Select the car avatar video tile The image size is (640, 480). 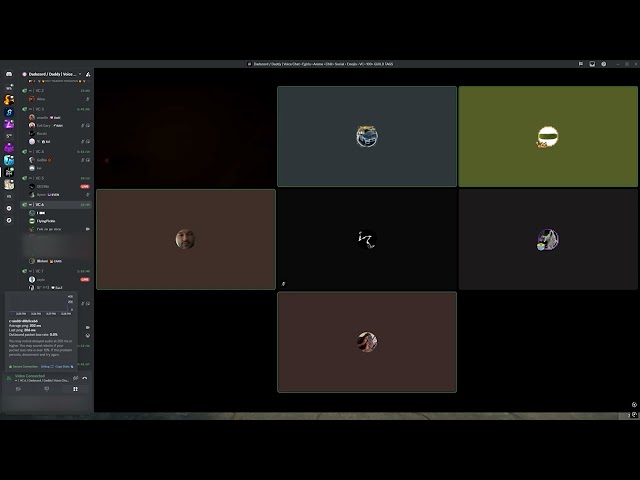tap(367, 136)
